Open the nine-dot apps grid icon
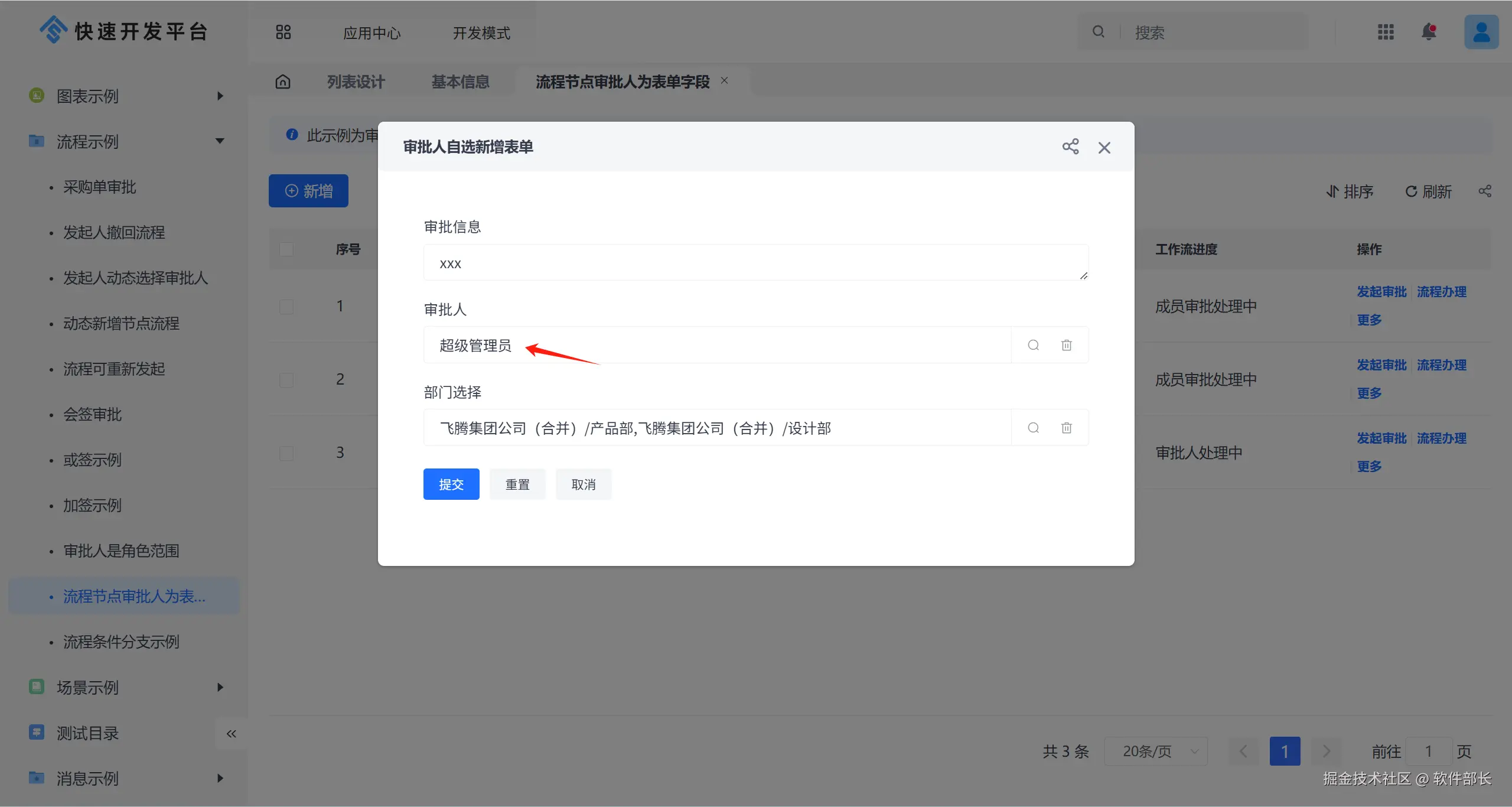Viewport: 1512px width, 807px height. 1385,32
